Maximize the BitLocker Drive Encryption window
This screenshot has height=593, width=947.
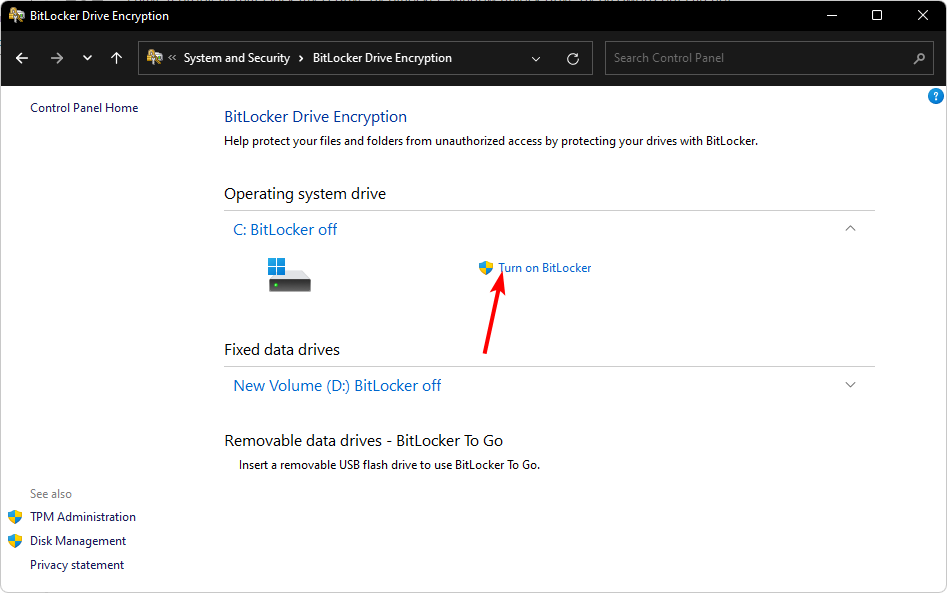(877, 15)
